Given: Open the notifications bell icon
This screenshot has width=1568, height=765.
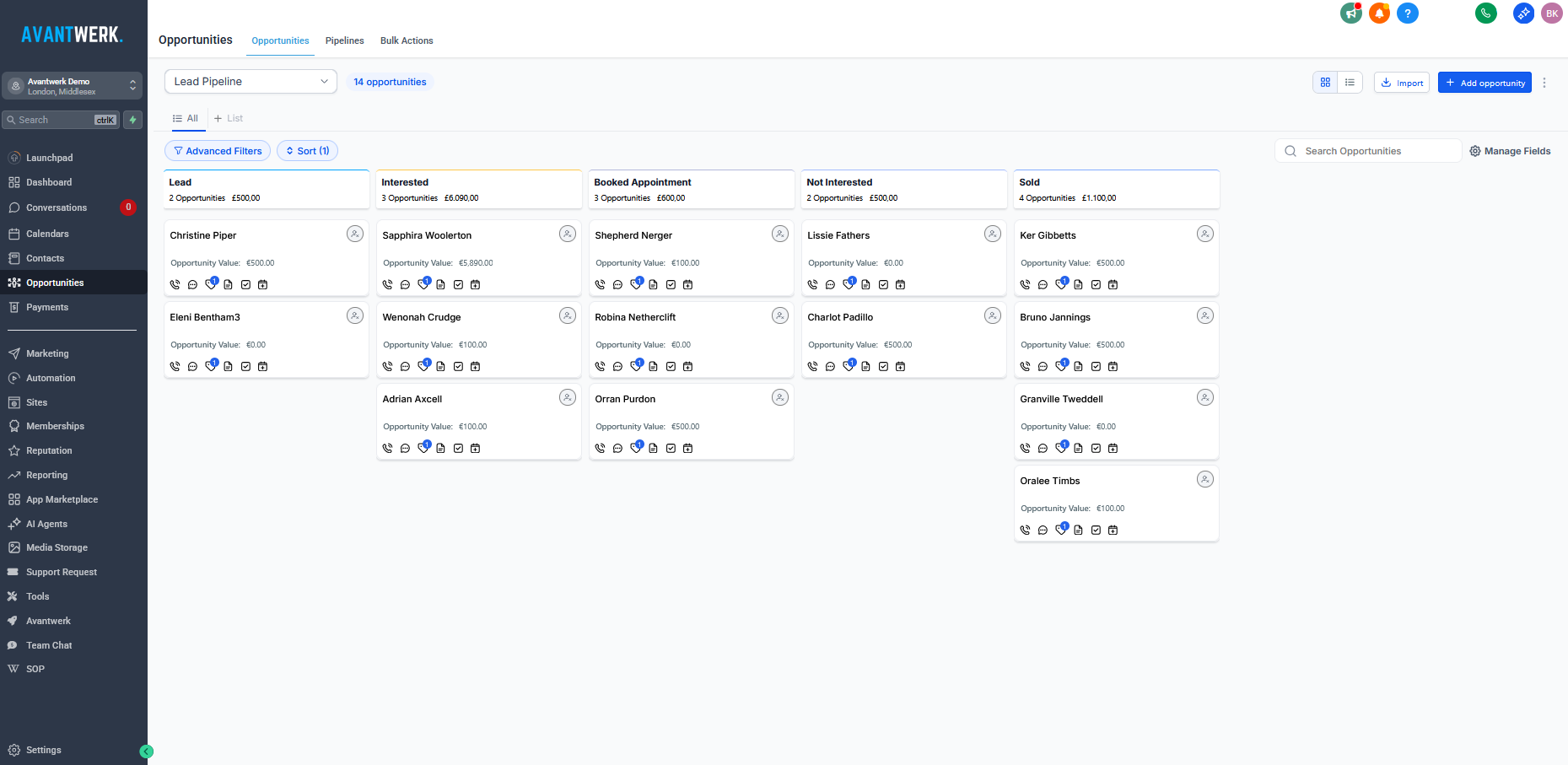Looking at the screenshot, I should (1379, 13).
